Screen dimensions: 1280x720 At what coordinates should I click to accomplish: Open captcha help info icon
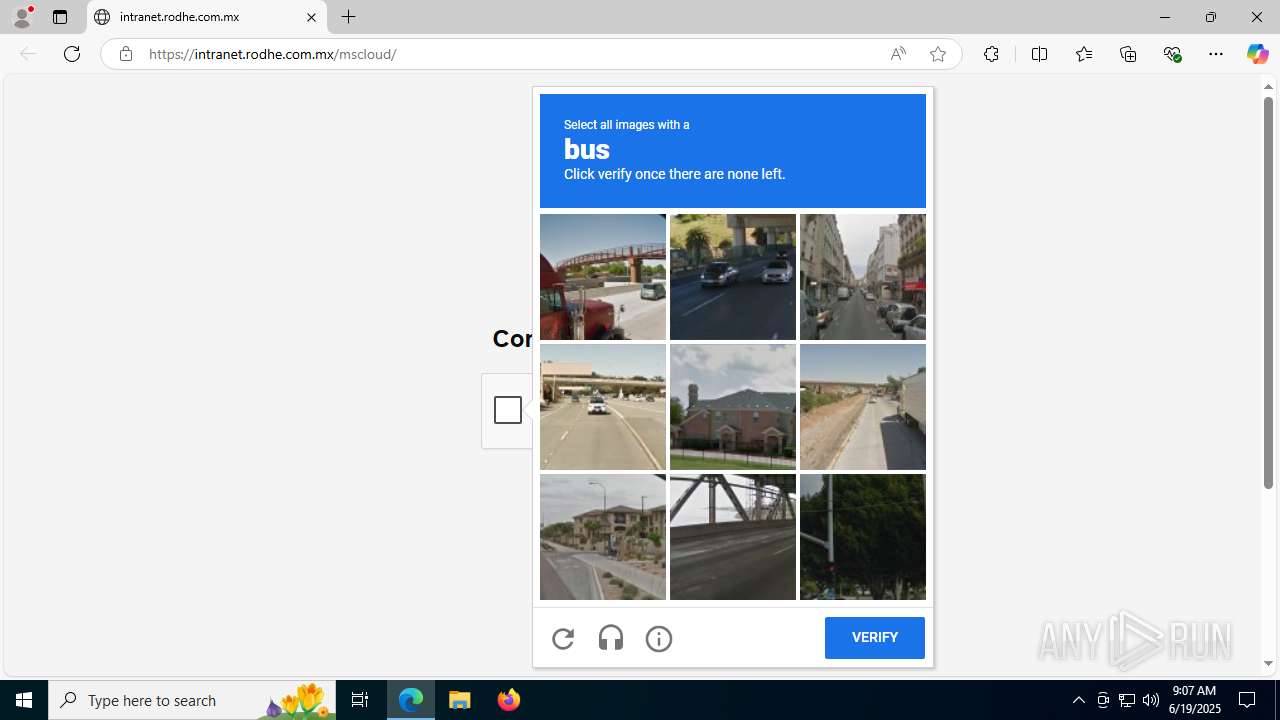click(x=659, y=638)
